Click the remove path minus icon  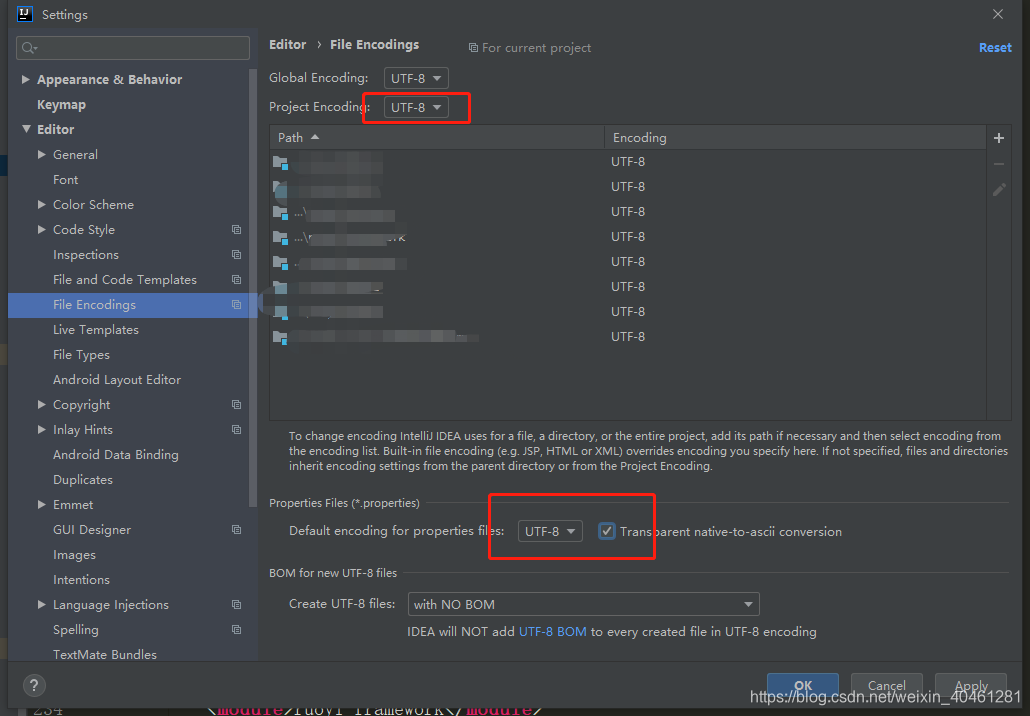(x=998, y=164)
